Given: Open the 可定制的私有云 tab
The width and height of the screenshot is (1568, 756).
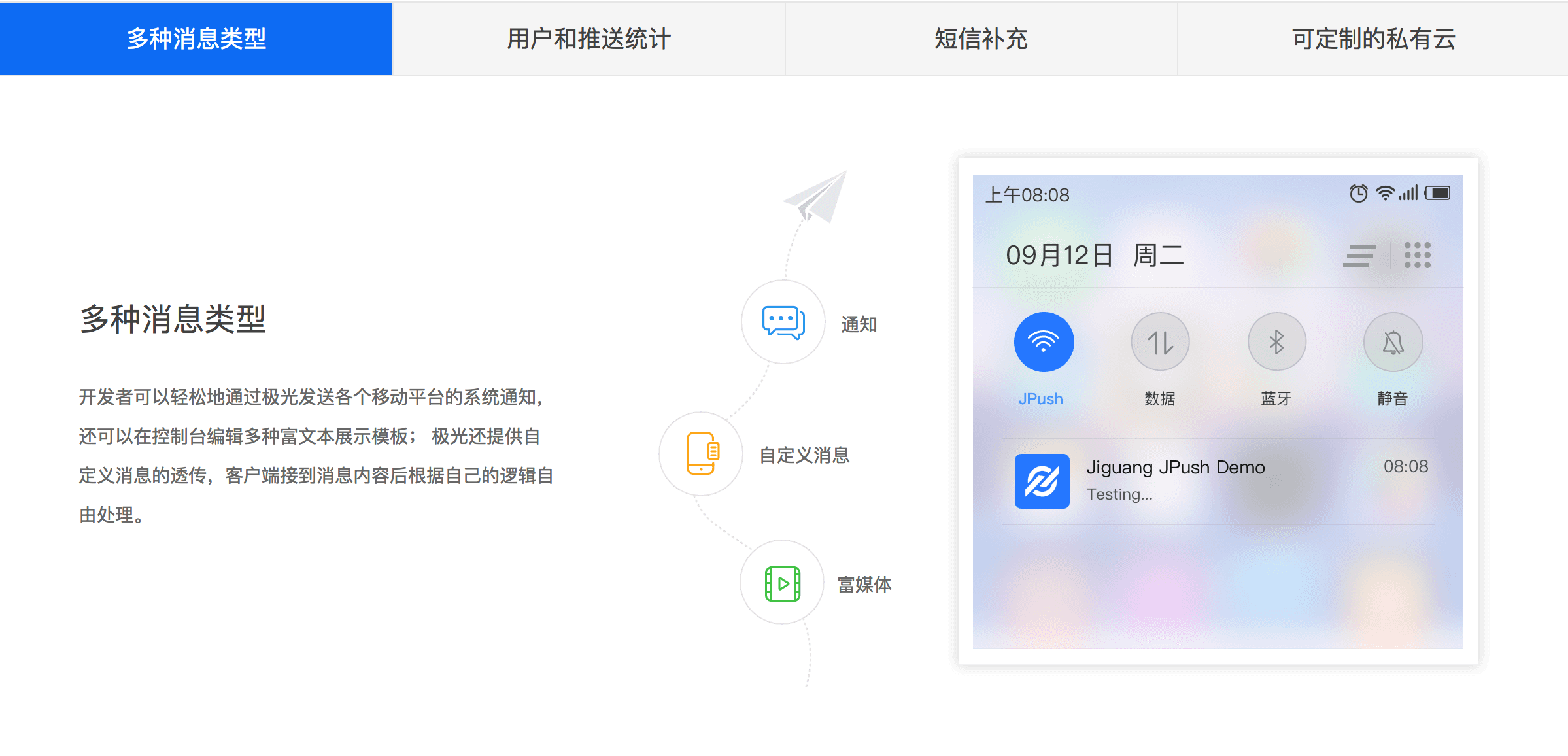Looking at the screenshot, I should click(1373, 39).
